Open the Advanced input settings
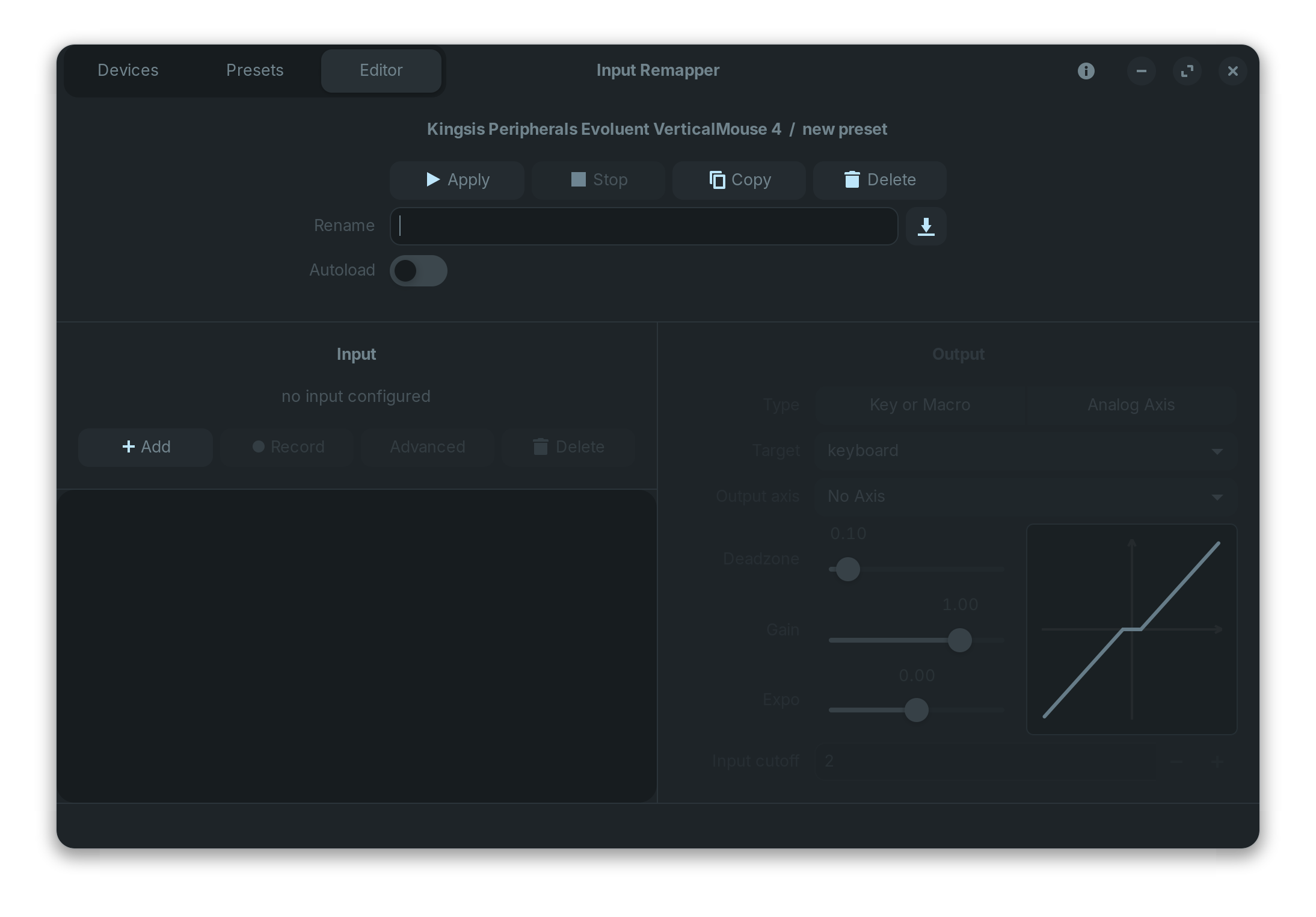1316x917 pixels. coord(427,447)
